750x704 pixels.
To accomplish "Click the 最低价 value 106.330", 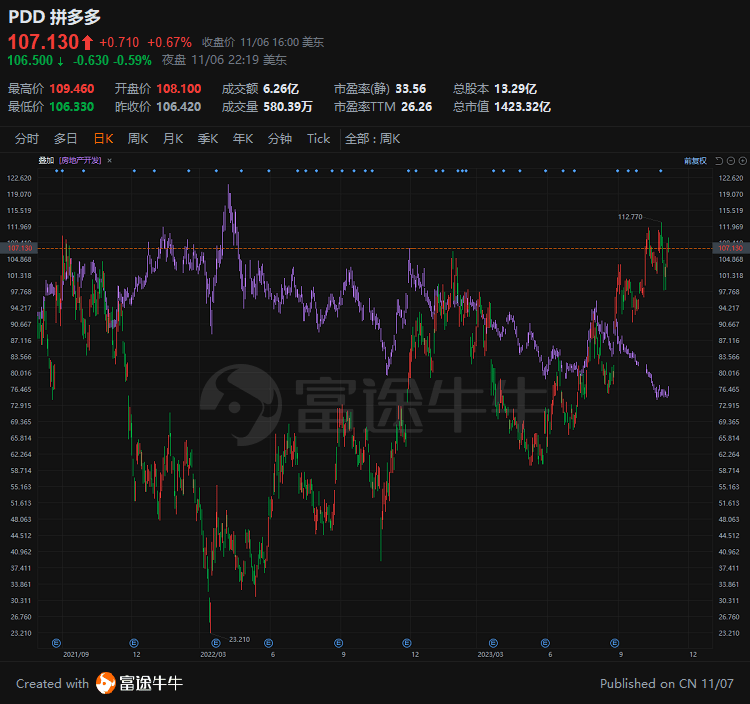I will [72, 107].
